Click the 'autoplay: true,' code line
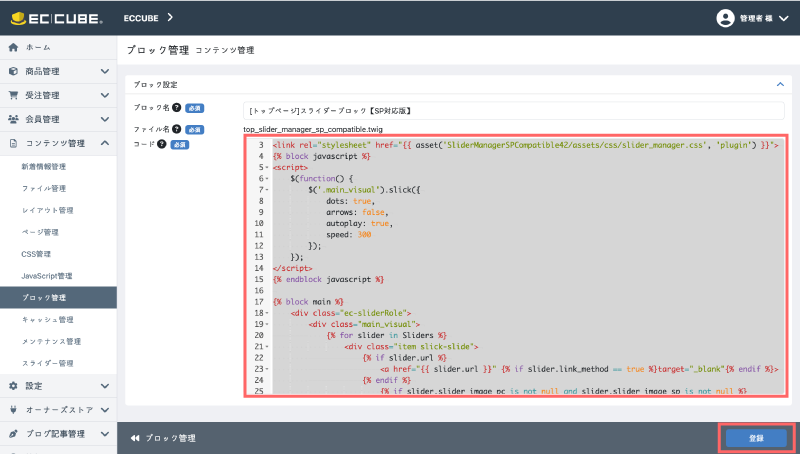The height and width of the screenshot is (454, 800). click(x=360, y=223)
